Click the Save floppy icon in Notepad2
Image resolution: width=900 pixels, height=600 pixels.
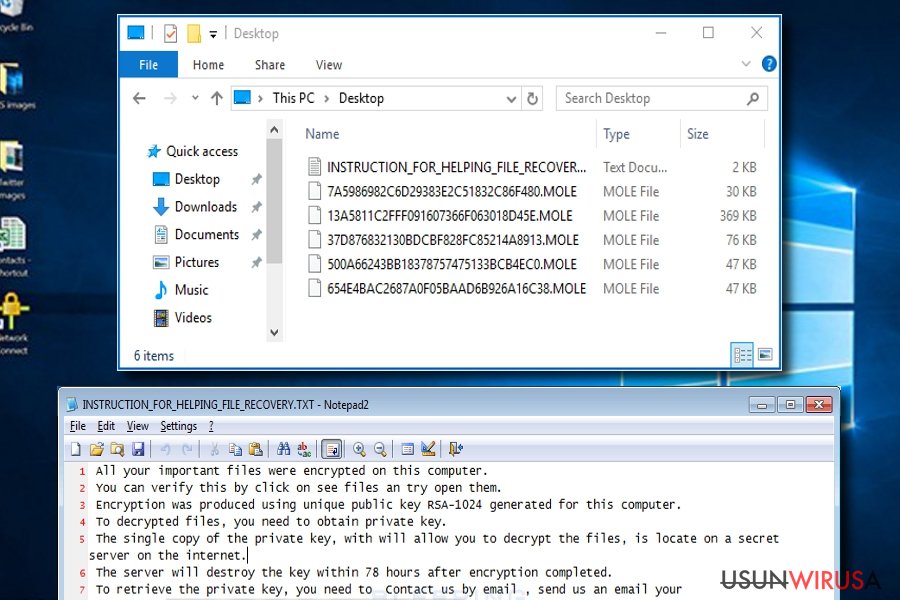[138, 449]
